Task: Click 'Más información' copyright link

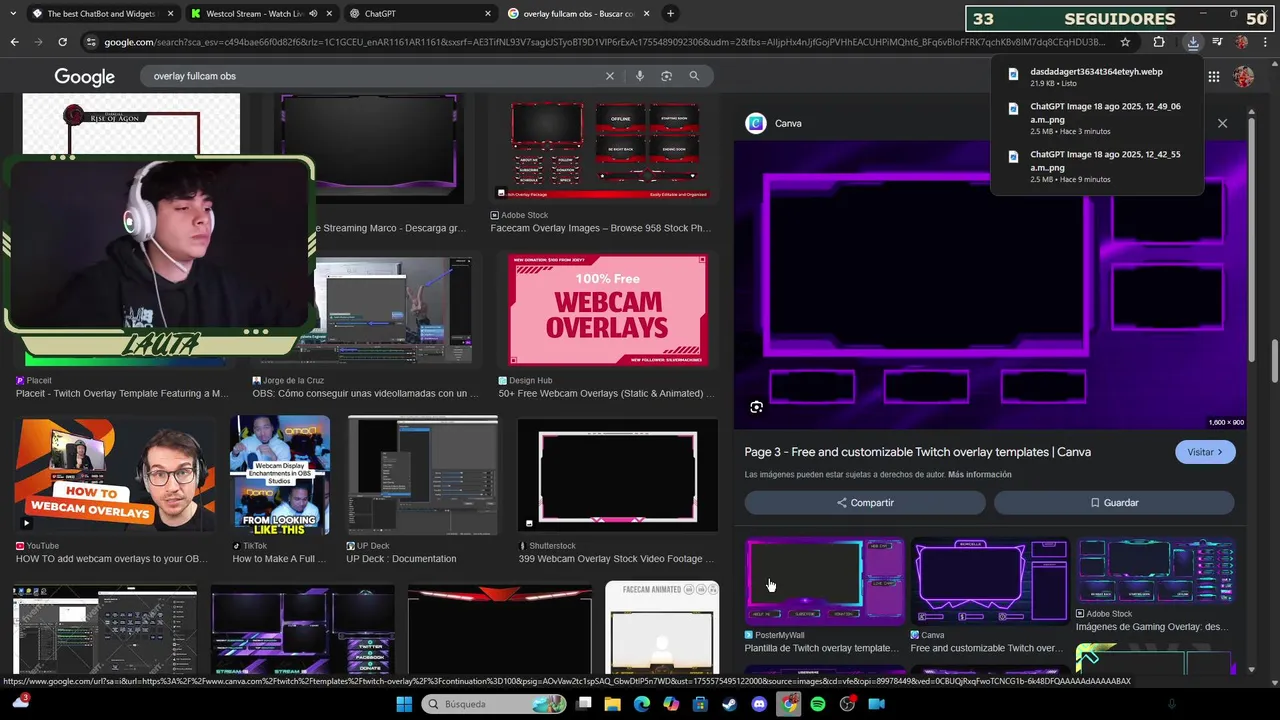Action: (x=980, y=475)
